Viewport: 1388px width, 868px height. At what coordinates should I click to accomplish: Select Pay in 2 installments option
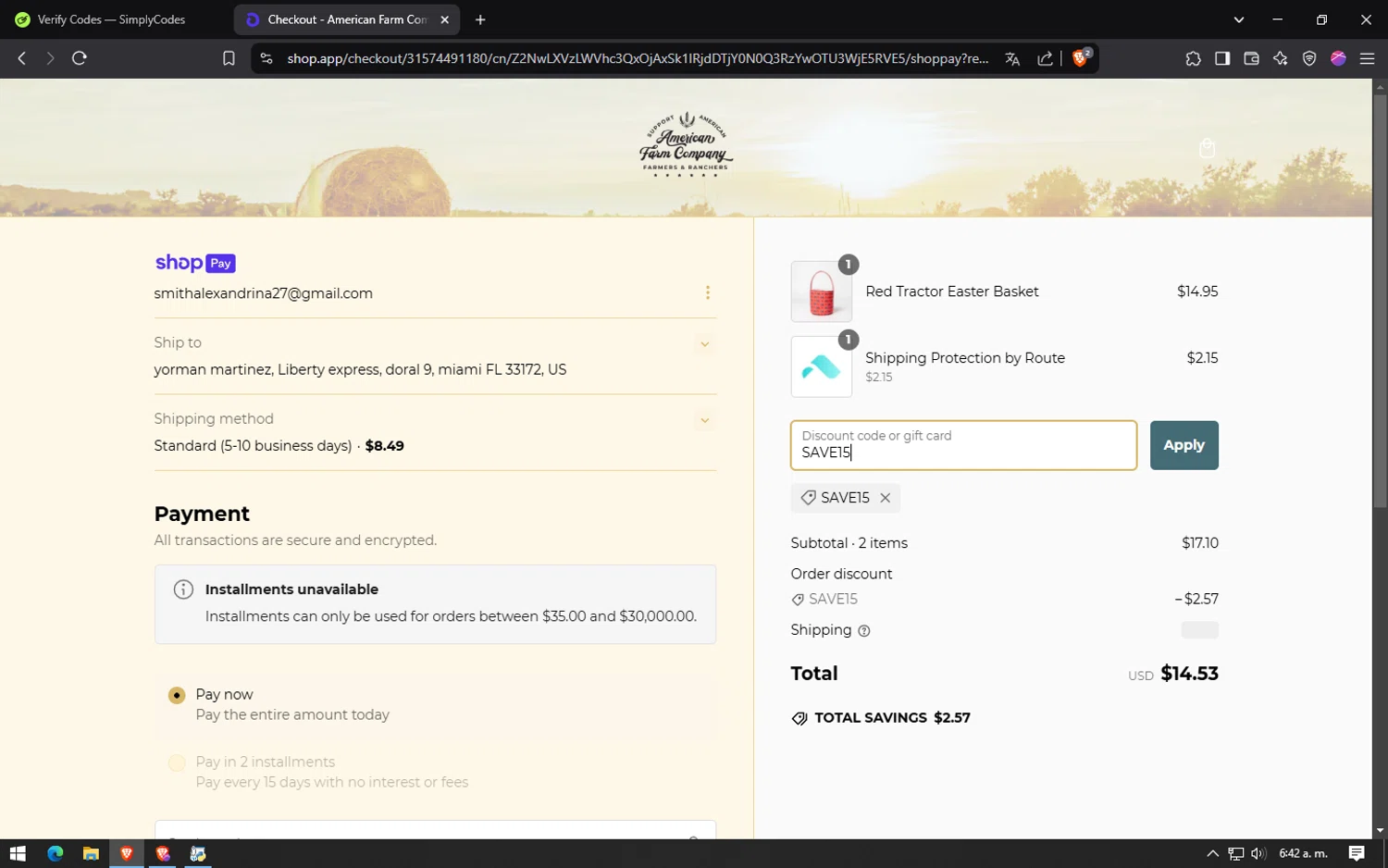pyautogui.click(x=177, y=763)
